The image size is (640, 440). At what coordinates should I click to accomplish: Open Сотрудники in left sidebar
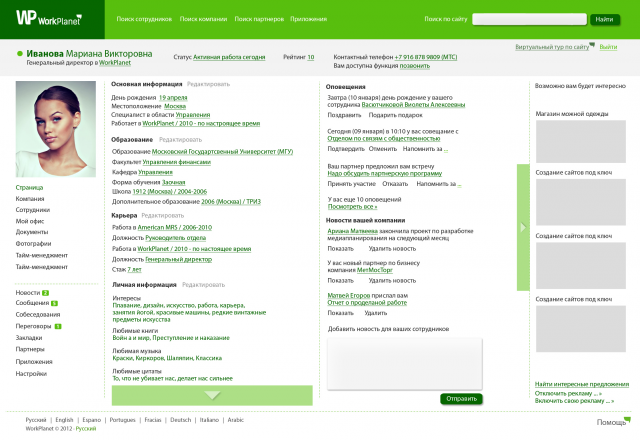tap(33, 210)
